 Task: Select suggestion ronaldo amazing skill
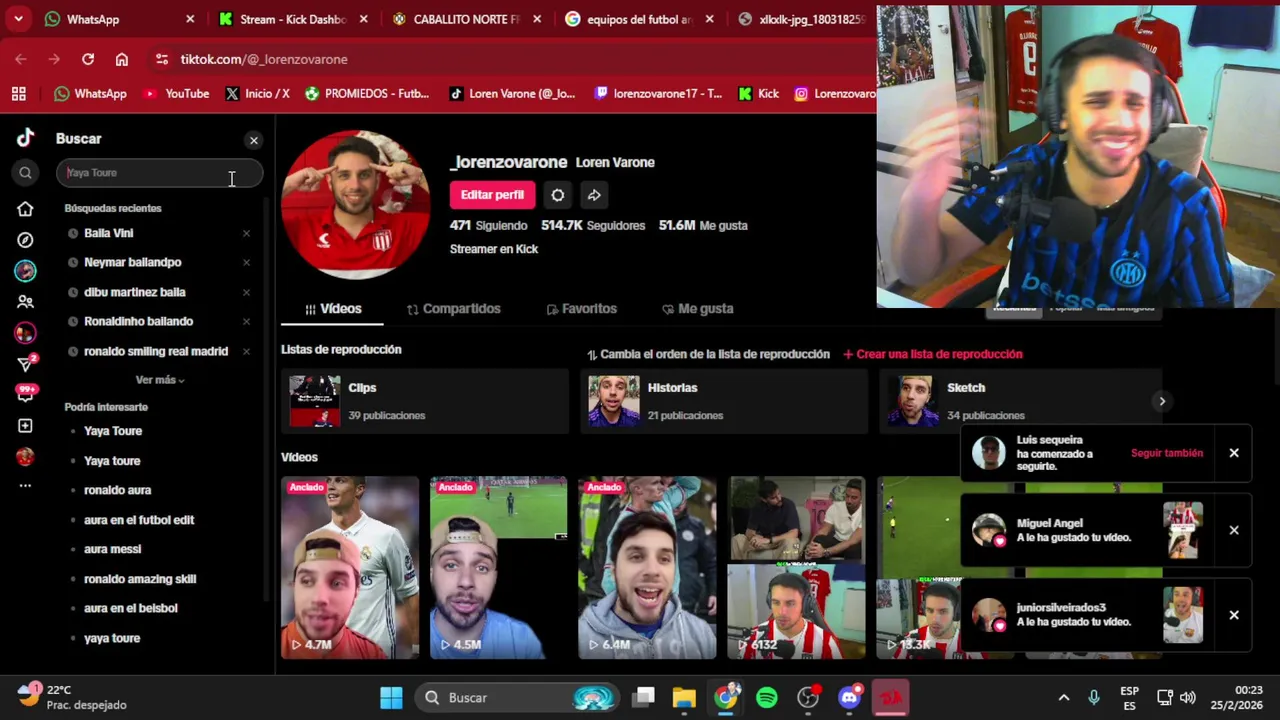tap(140, 579)
